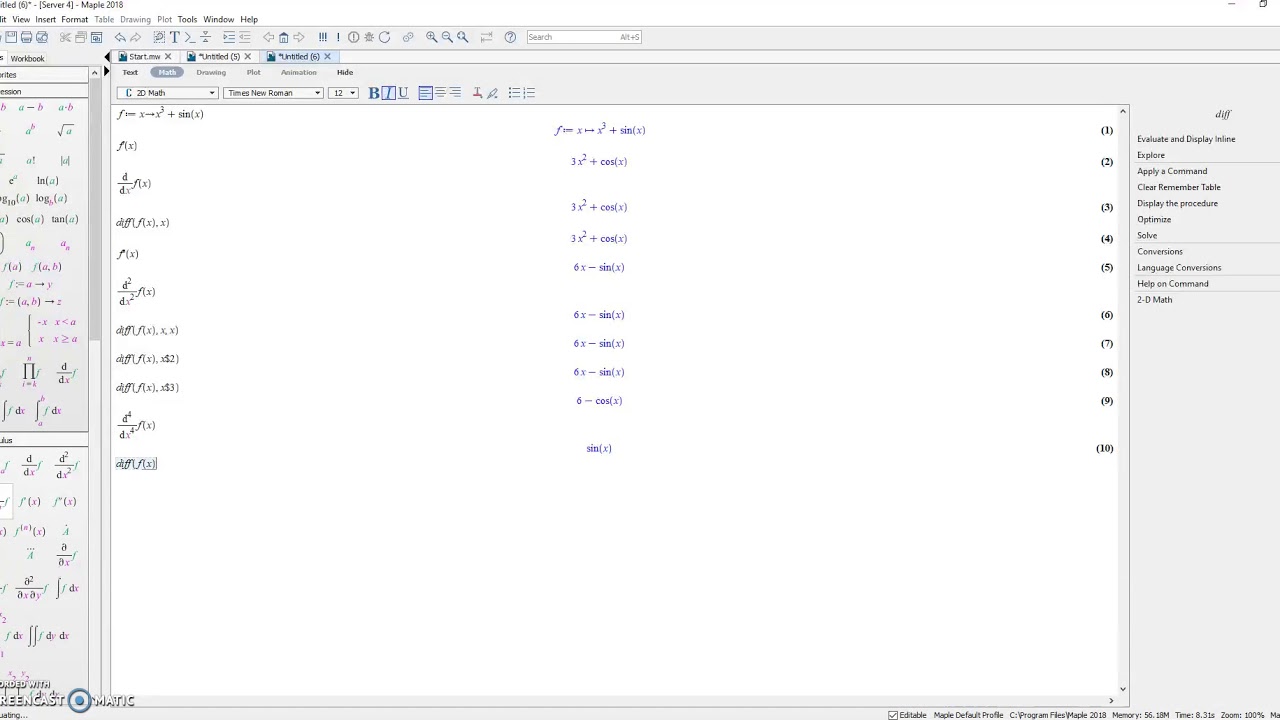
Task: Open the Insert menu
Action: [x=45, y=19]
